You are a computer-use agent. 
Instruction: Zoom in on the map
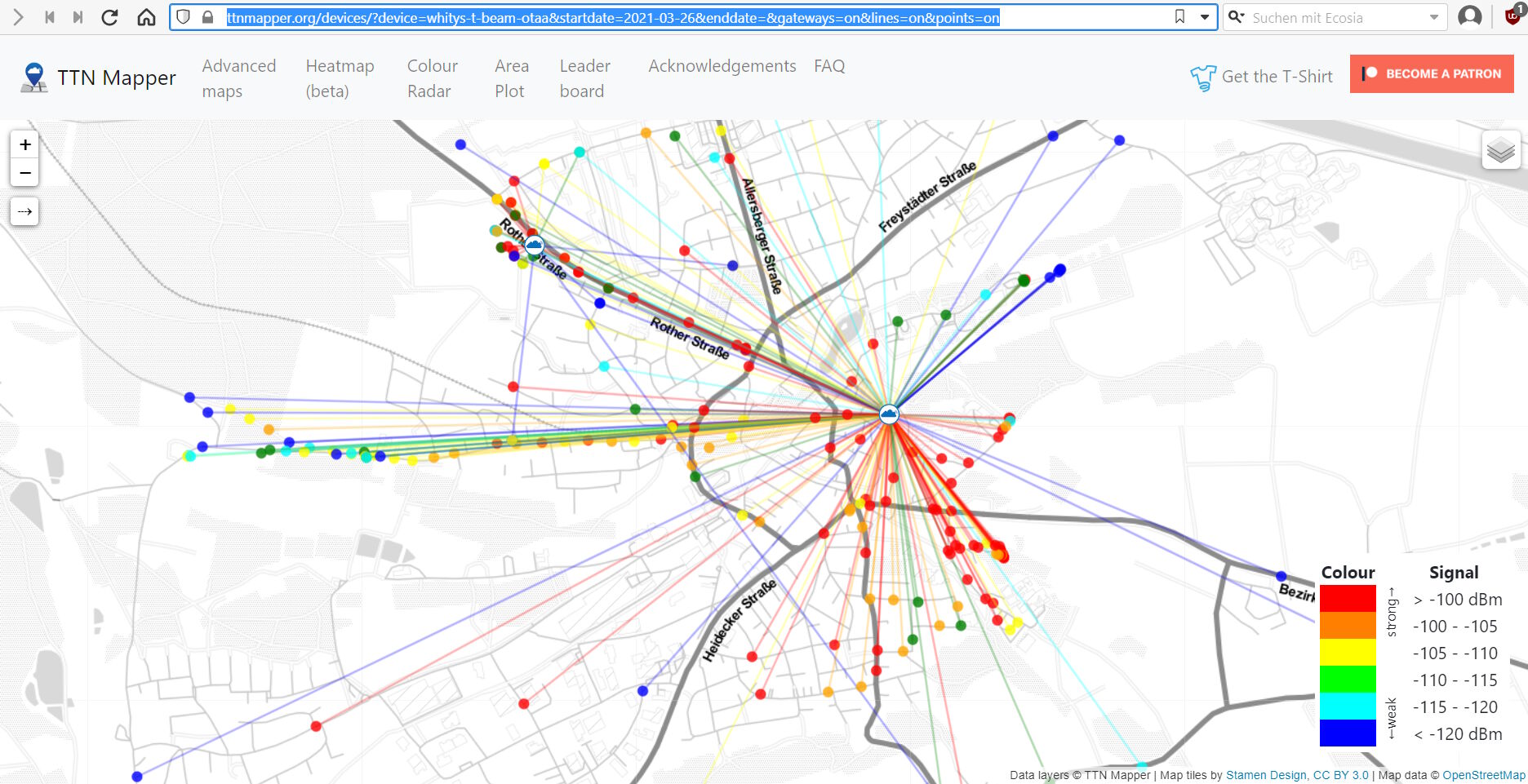click(x=25, y=144)
